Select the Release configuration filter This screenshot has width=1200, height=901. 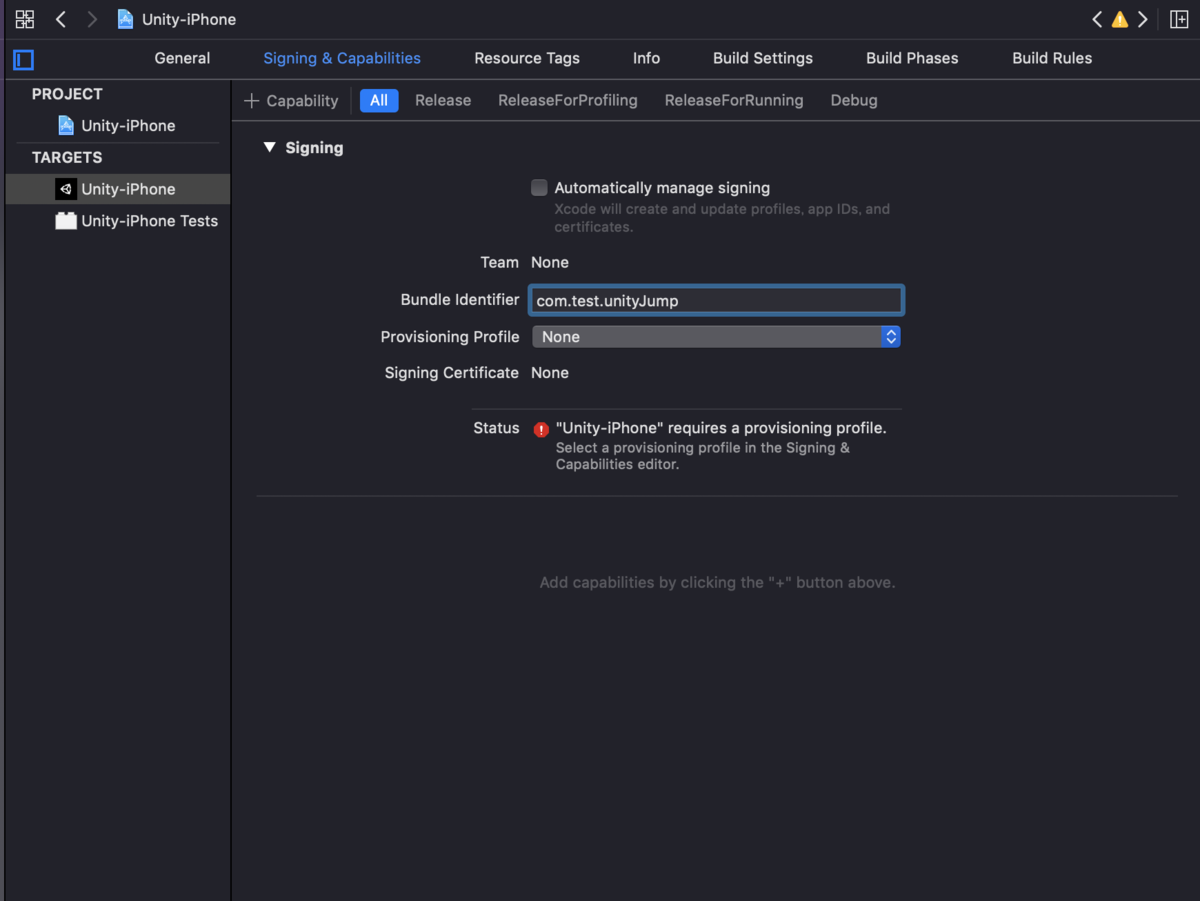point(443,100)
